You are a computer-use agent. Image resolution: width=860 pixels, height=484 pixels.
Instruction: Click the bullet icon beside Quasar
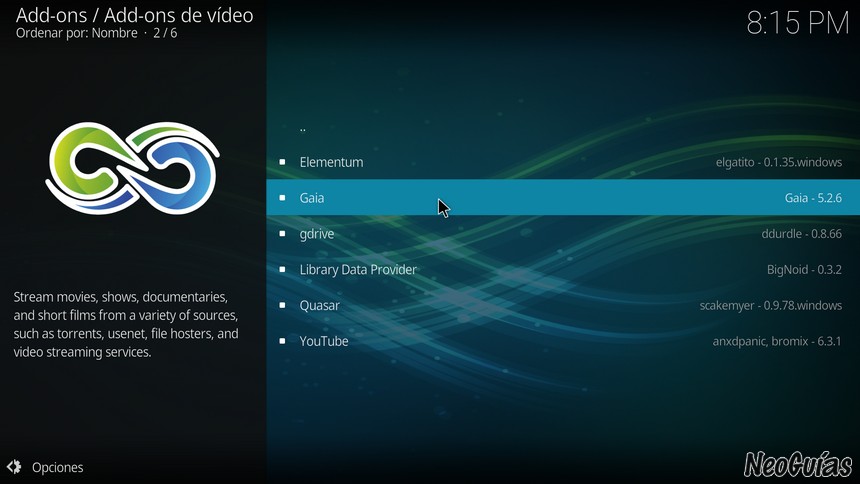tap(282, 305)
